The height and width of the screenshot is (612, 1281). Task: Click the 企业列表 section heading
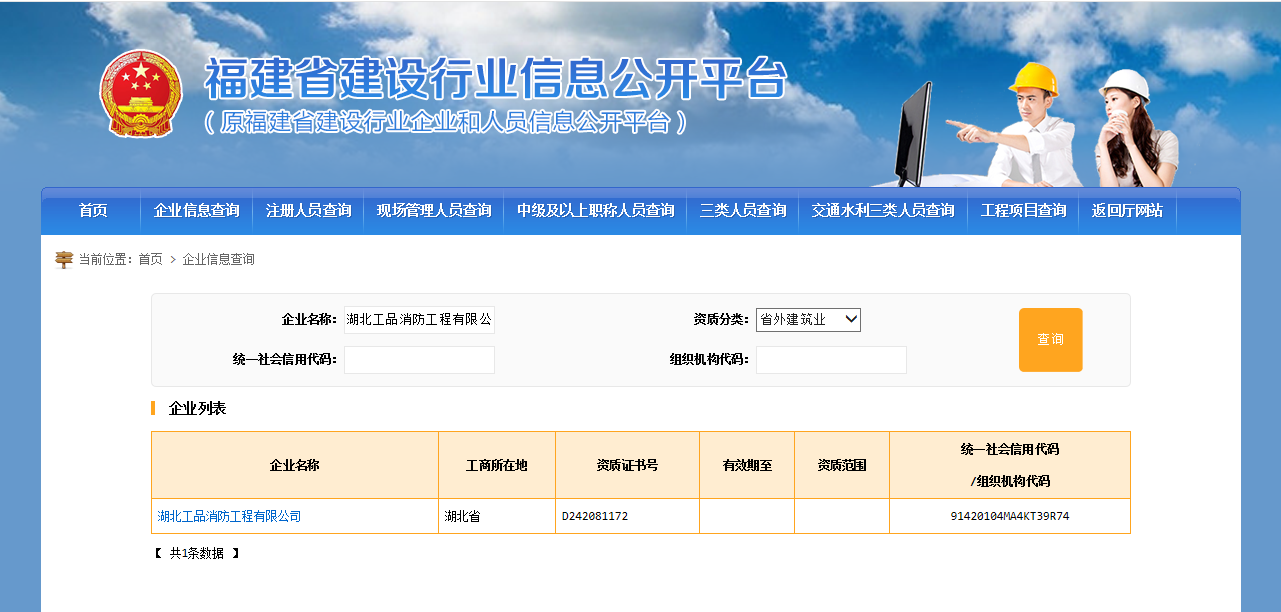tap(197, 409)
